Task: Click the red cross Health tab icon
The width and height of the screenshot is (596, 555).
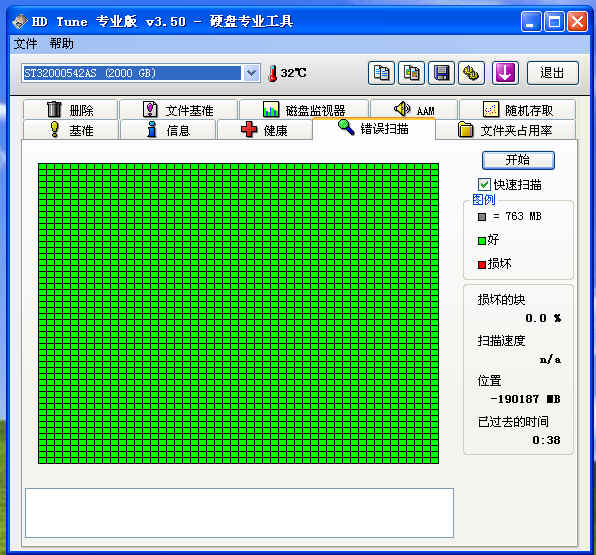Action: [249, 130]
